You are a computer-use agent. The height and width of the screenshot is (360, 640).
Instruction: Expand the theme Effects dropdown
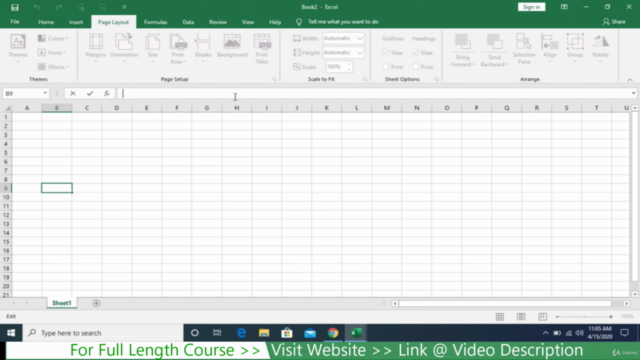click(53, 67)
